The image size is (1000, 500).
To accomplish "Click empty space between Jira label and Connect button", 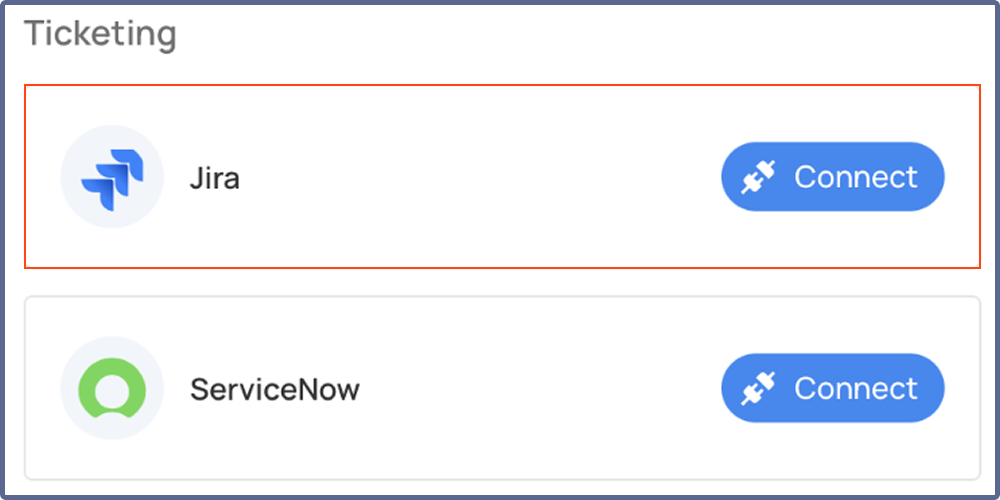I will coord(480,177).
